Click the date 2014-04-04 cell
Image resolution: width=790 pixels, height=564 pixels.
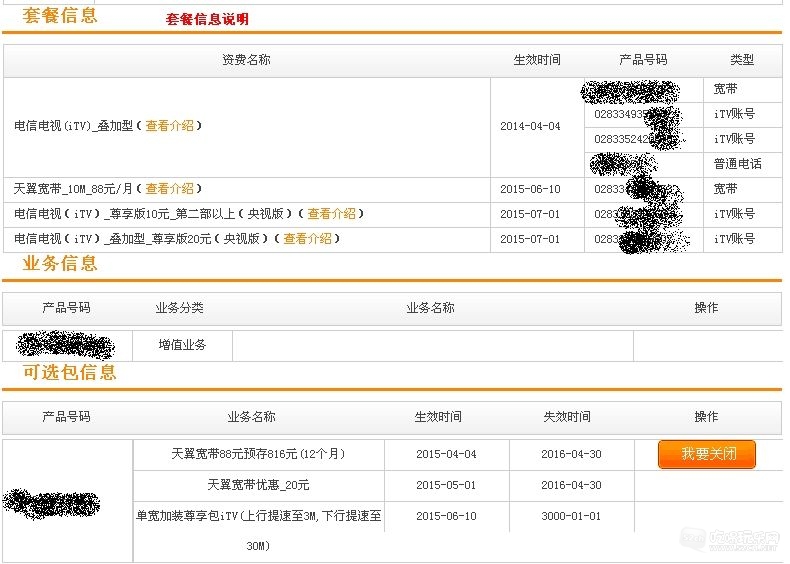[530, 127]
